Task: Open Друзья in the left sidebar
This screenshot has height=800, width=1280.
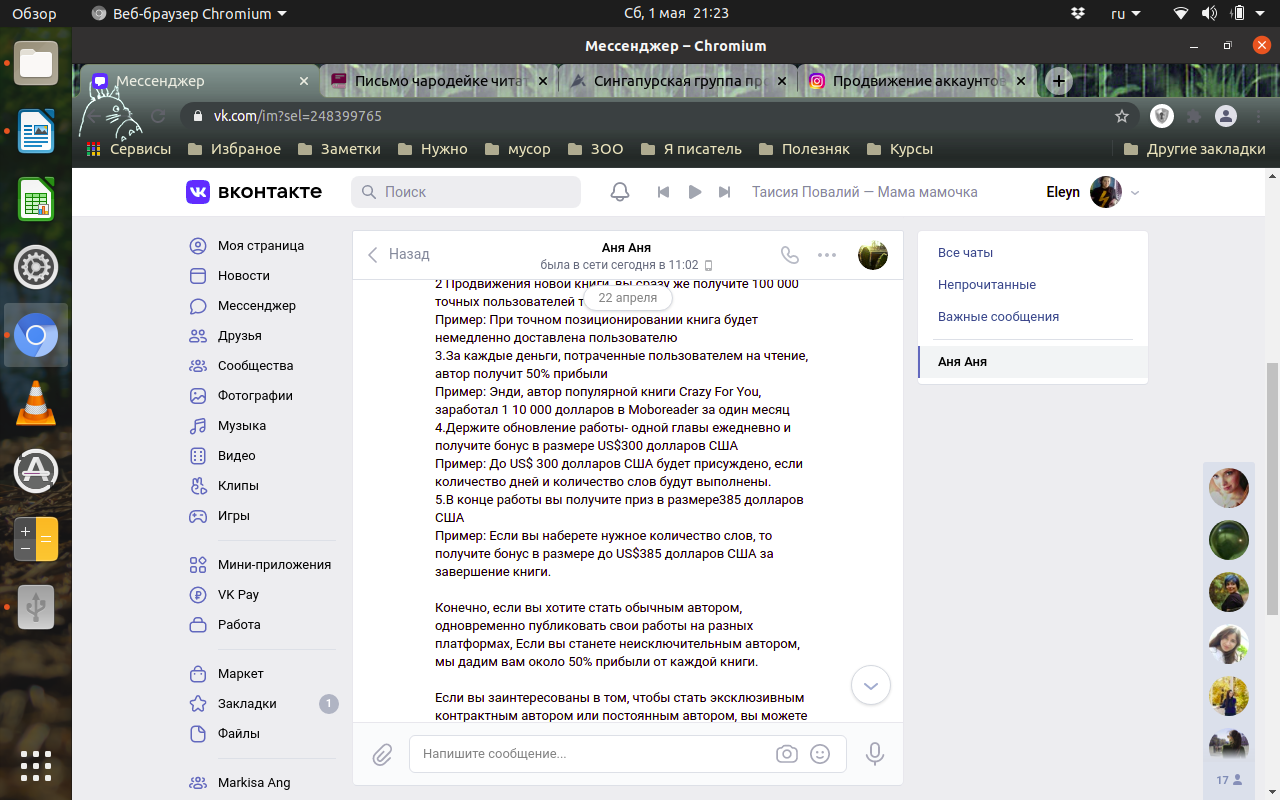Action: [239, 336]
